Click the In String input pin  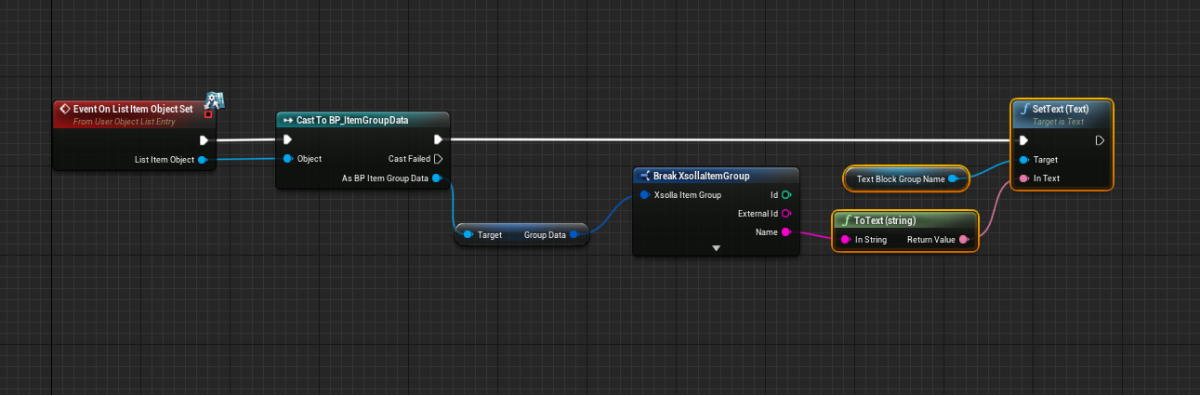coord(846,240)
